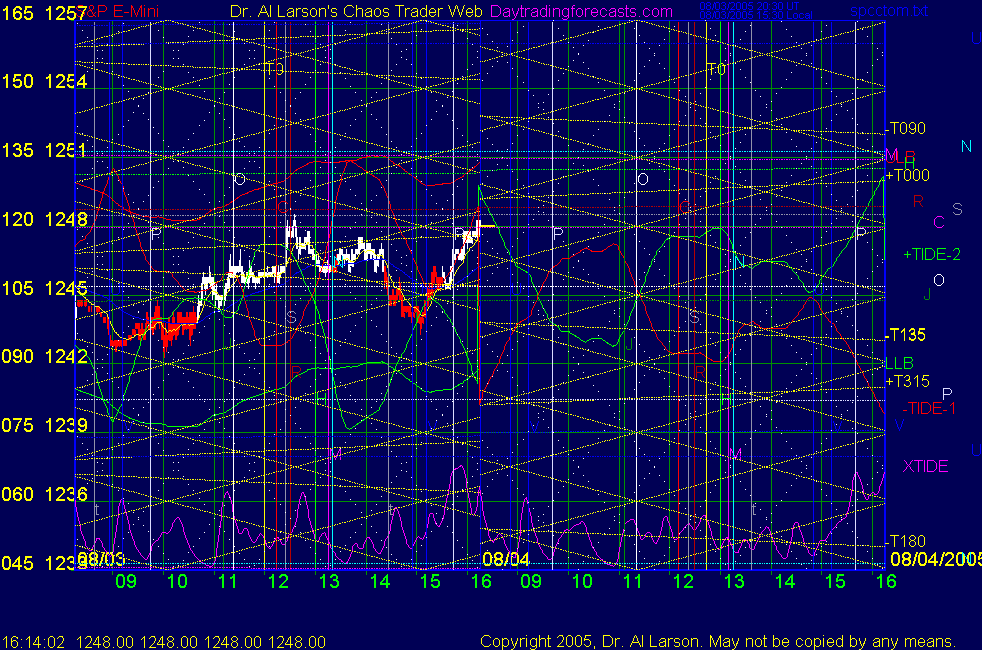
Task: Click the "-T135" level label
Action: [906, 335]
